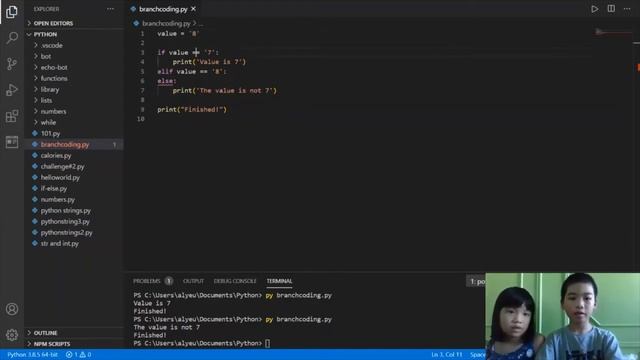The height and width of the screenshot is (360, 640).
Task: Switch to the Debug Console tab
Action: pos(235,281)
